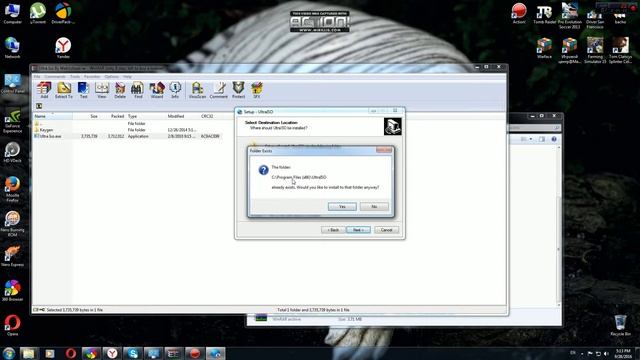Open the uTorrent desktop shortcut
Viewport: 640px width, 360px height.
tap(38, 13)
